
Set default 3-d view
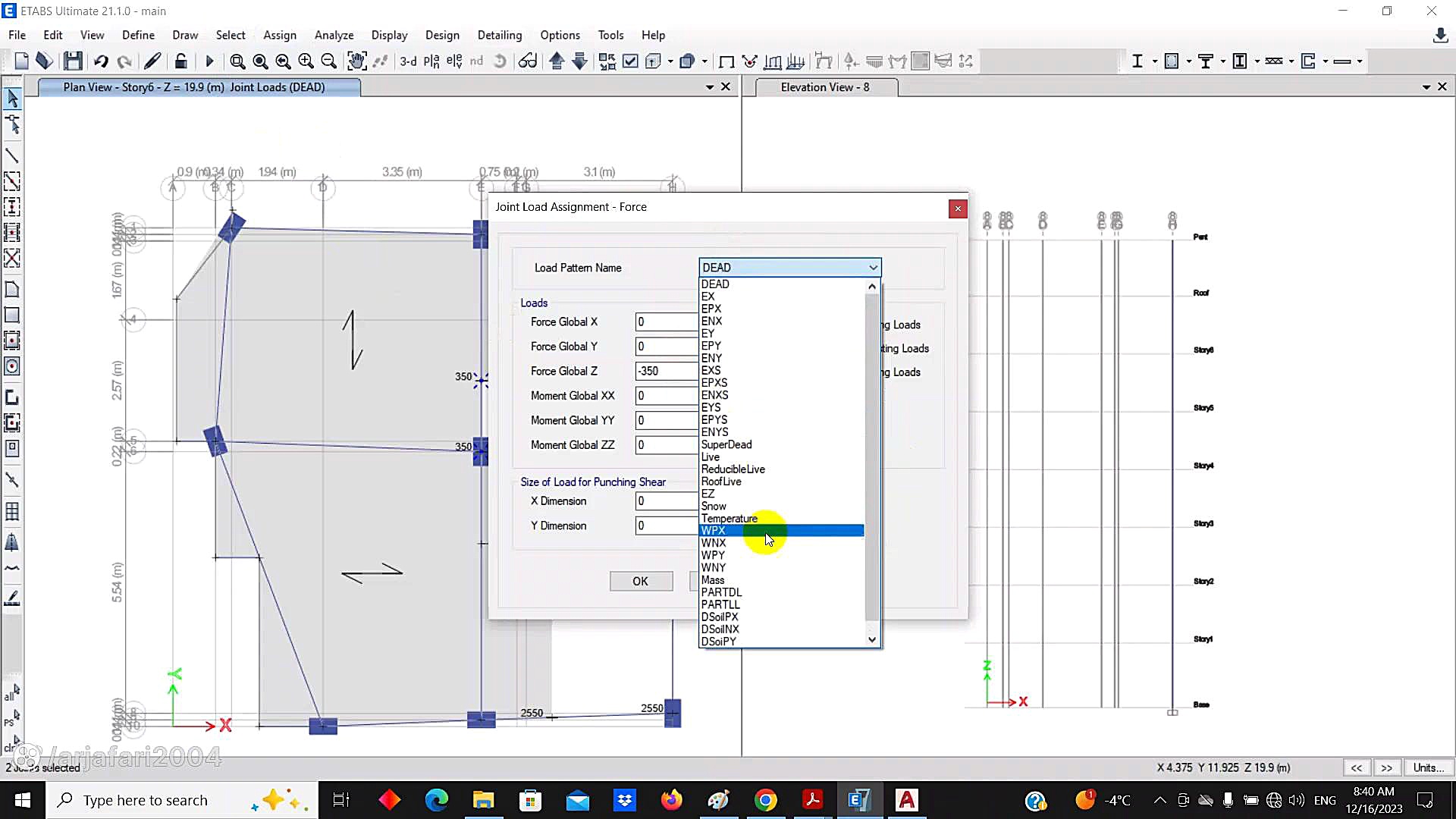(x=408, y=61)
